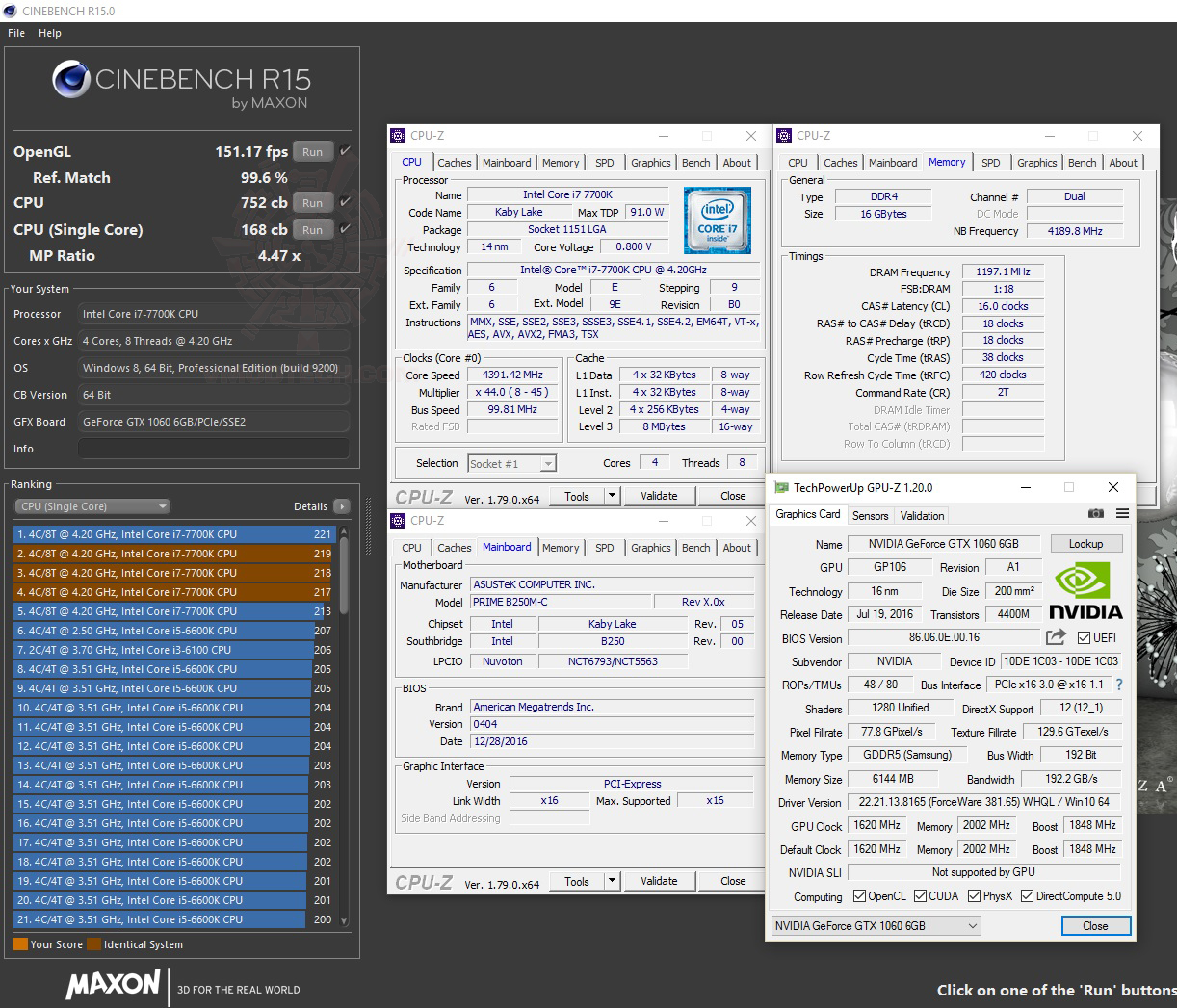Screen dimensions: 1177x1008
Task: Click the Cinebench R15 logo sphere
Action: [x=71, y=80]
